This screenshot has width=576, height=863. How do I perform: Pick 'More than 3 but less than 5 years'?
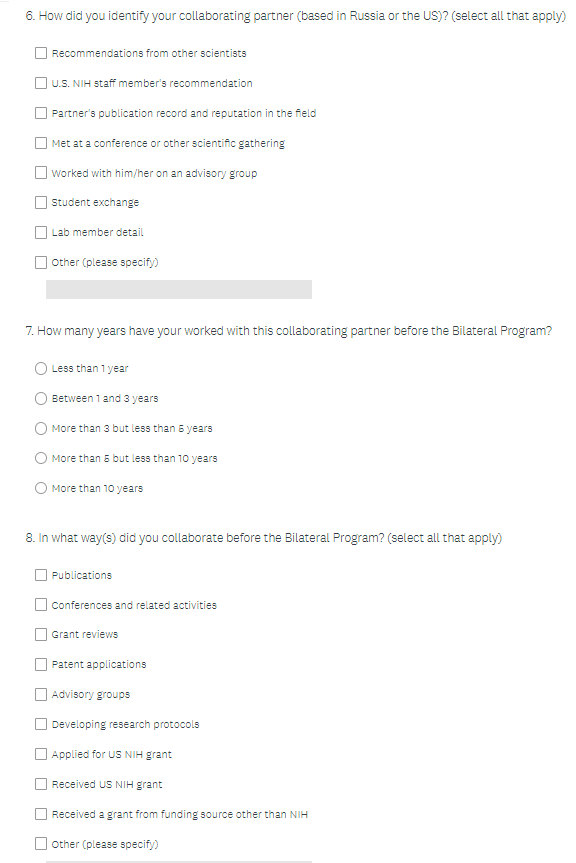pos(41,428)
